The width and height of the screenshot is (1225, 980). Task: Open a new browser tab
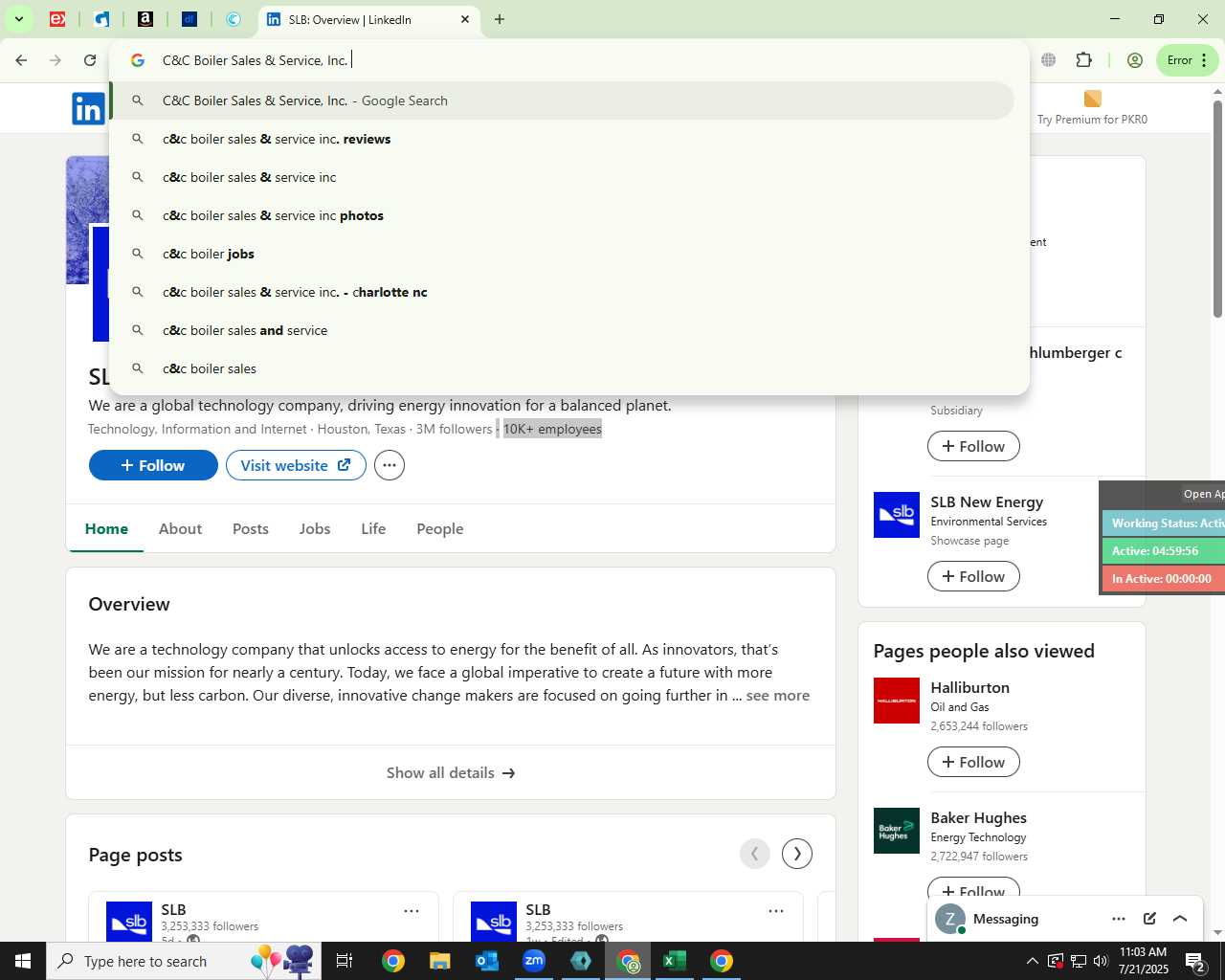pos(500,19)
